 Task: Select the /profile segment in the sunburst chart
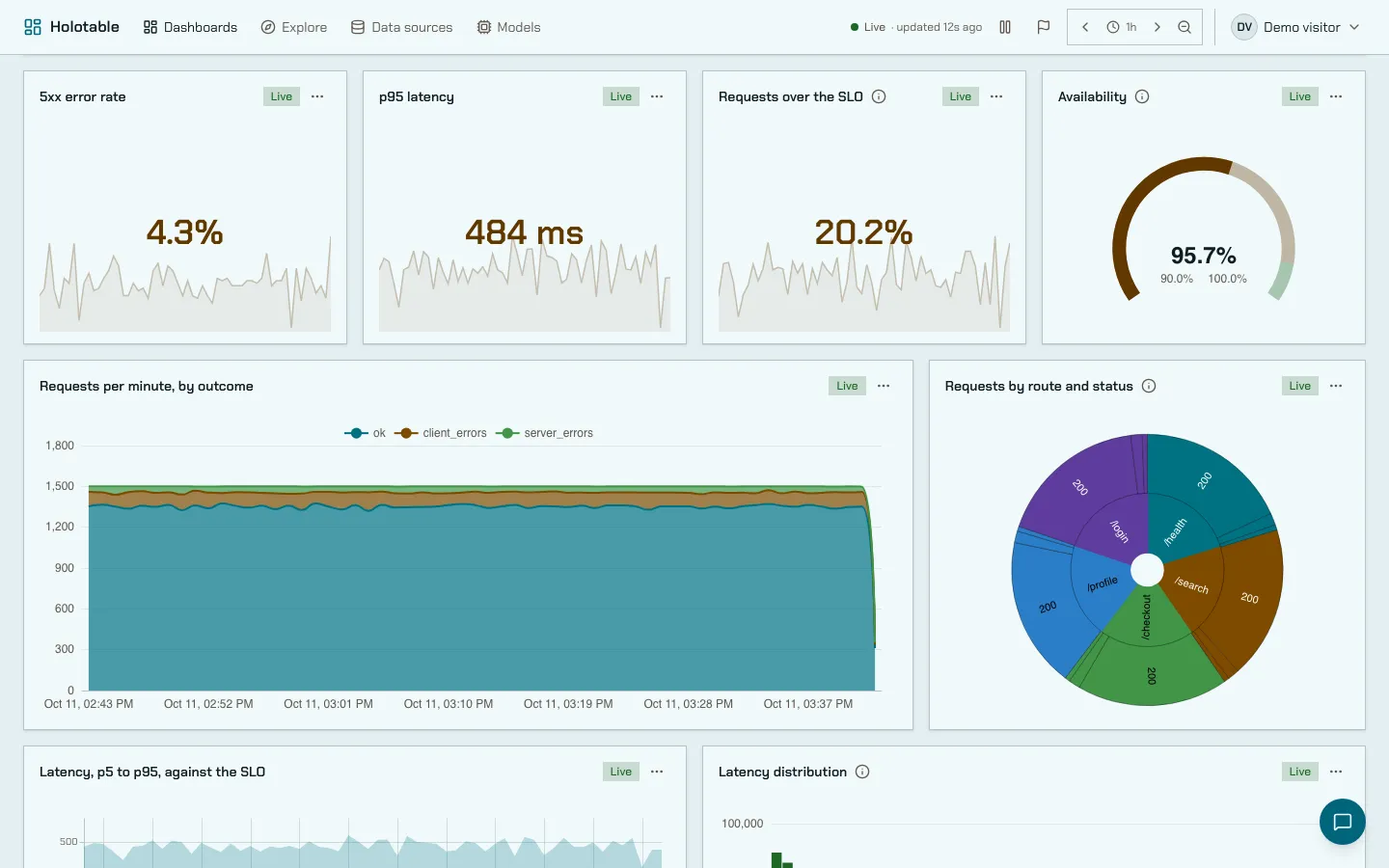pyautogui.click(x=1102, y=584)
